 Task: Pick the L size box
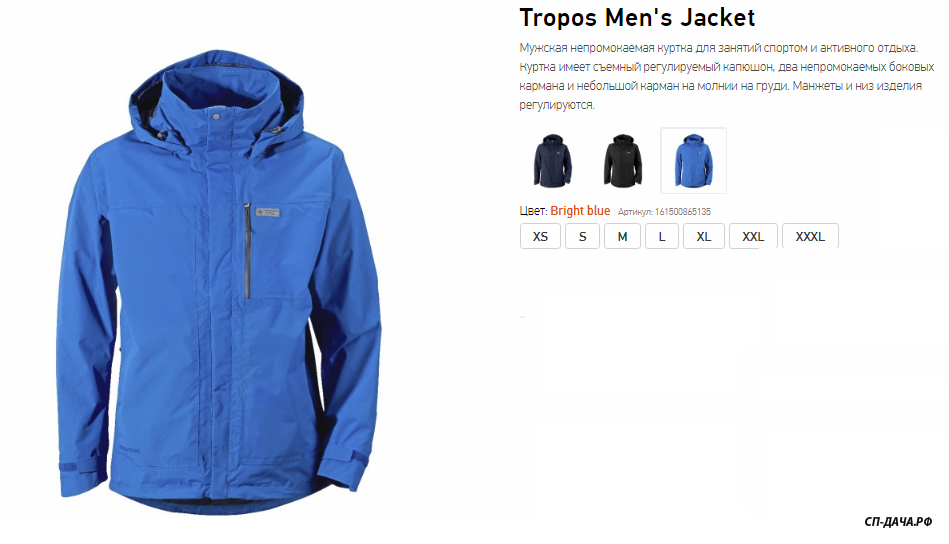[x=662, y=237]
